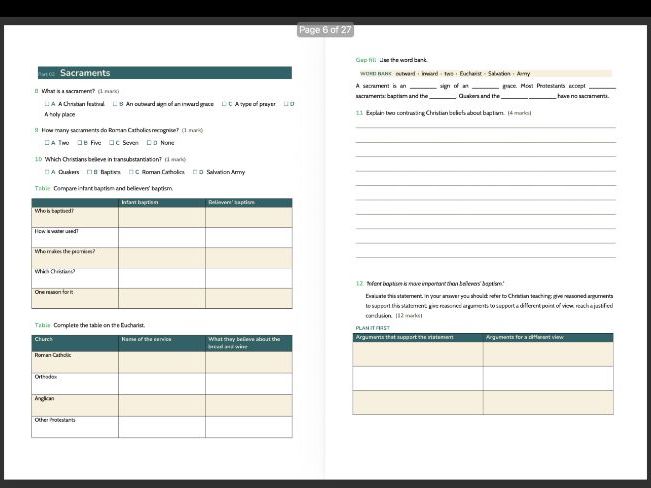Click the 'Salvation Army' answer option
This screenshot has width=651, height=488.
tap(225, 172)
